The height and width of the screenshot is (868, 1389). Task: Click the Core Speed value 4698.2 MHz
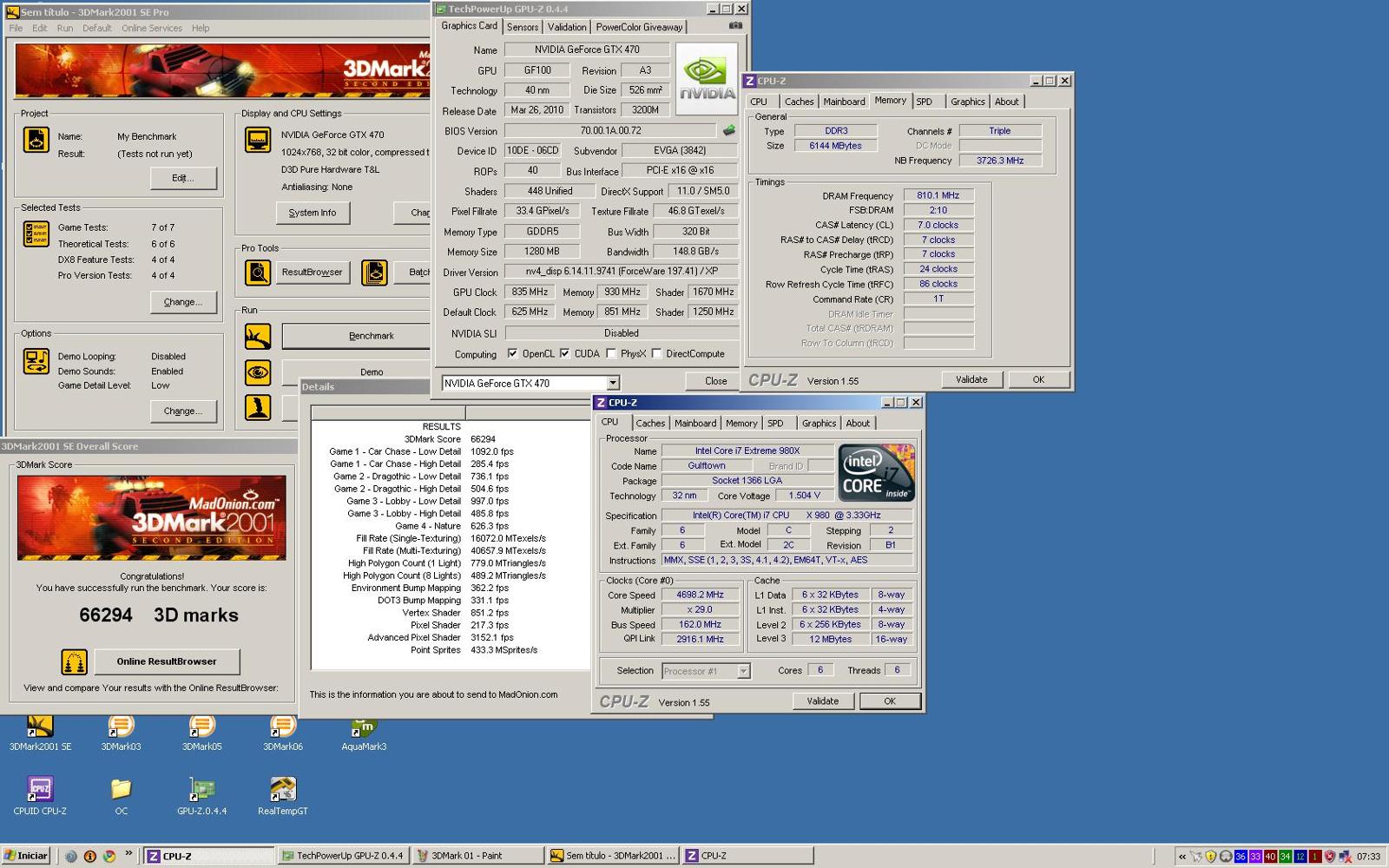pyautogui.click(x=700, y=595)
